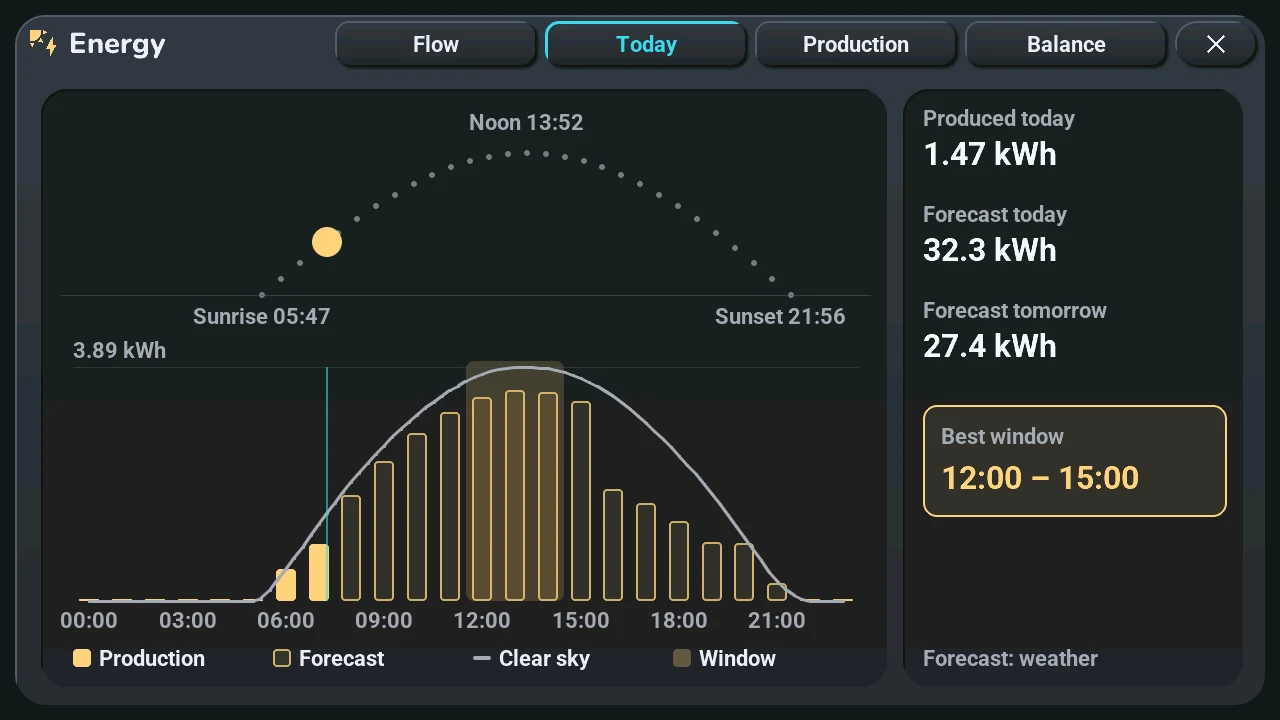Click the 'Sunrise 05:47' label

(261, 316)
